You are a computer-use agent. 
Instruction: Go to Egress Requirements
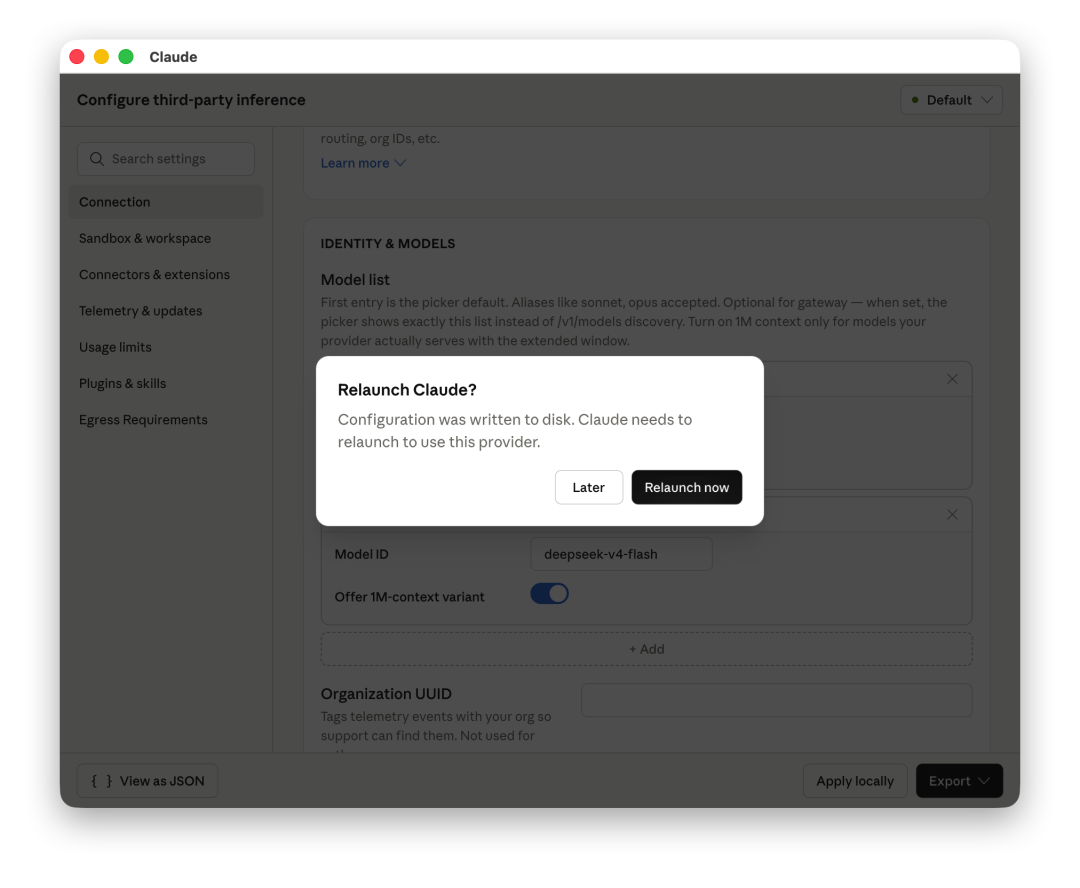pyautogui.click(x=143, y=420)
